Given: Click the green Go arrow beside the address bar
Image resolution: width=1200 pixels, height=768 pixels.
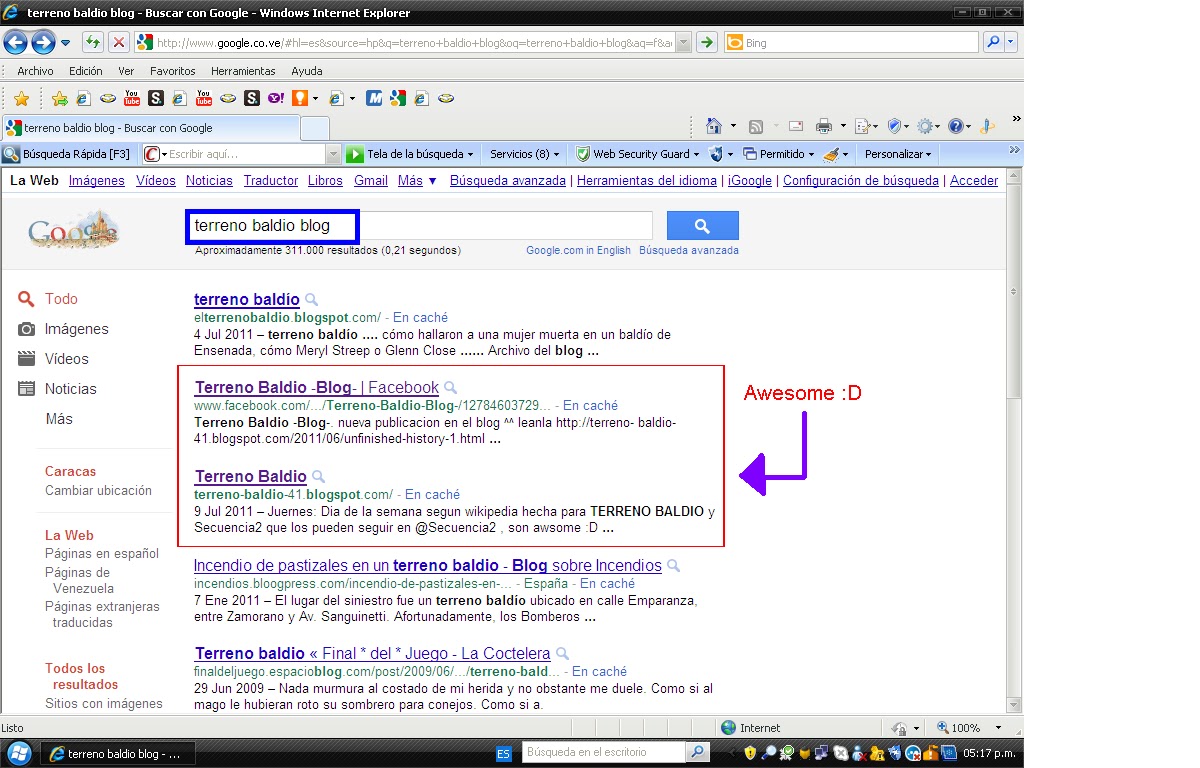Looking at the screenshot, I should (x=707, y=42).
